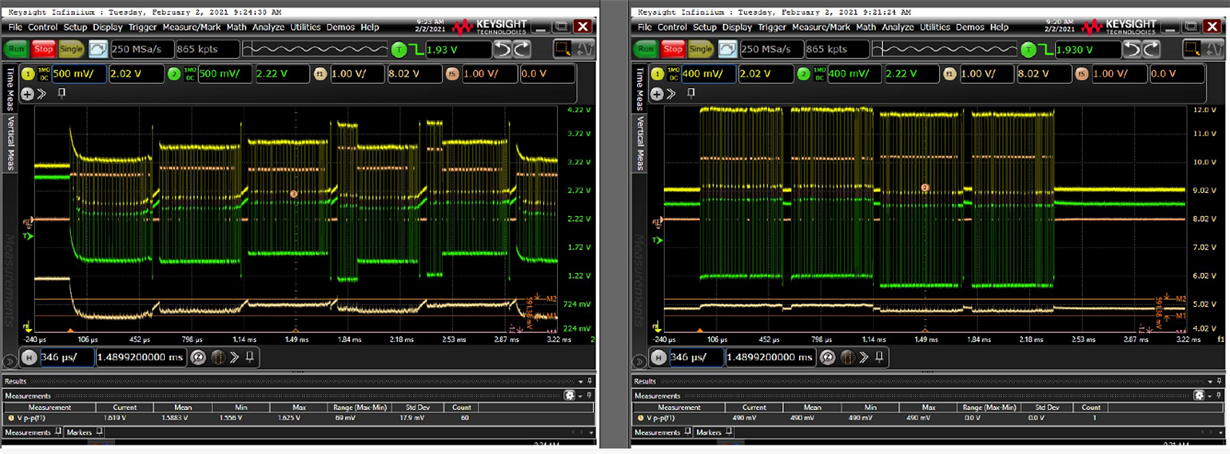
Task: Click timebase field 346 µs/ in left window
Action: (67, 358)
